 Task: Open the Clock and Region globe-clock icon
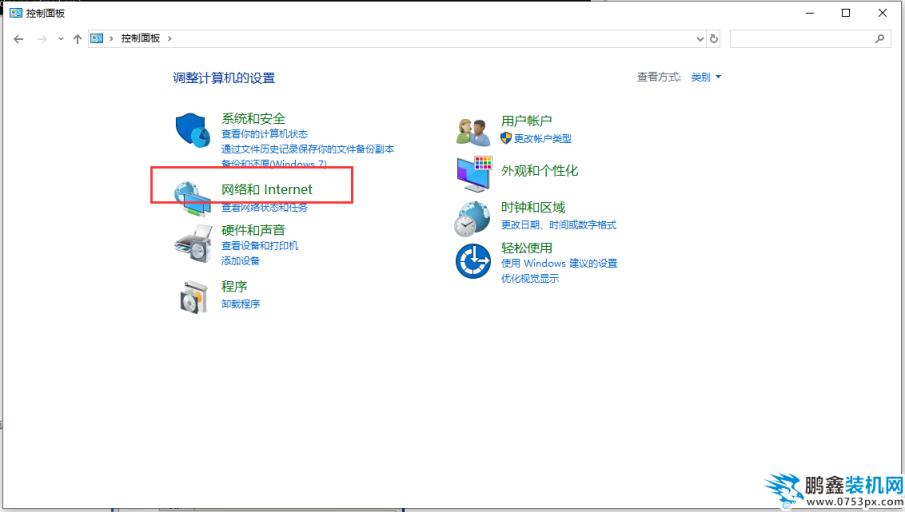tap(472, 219)
